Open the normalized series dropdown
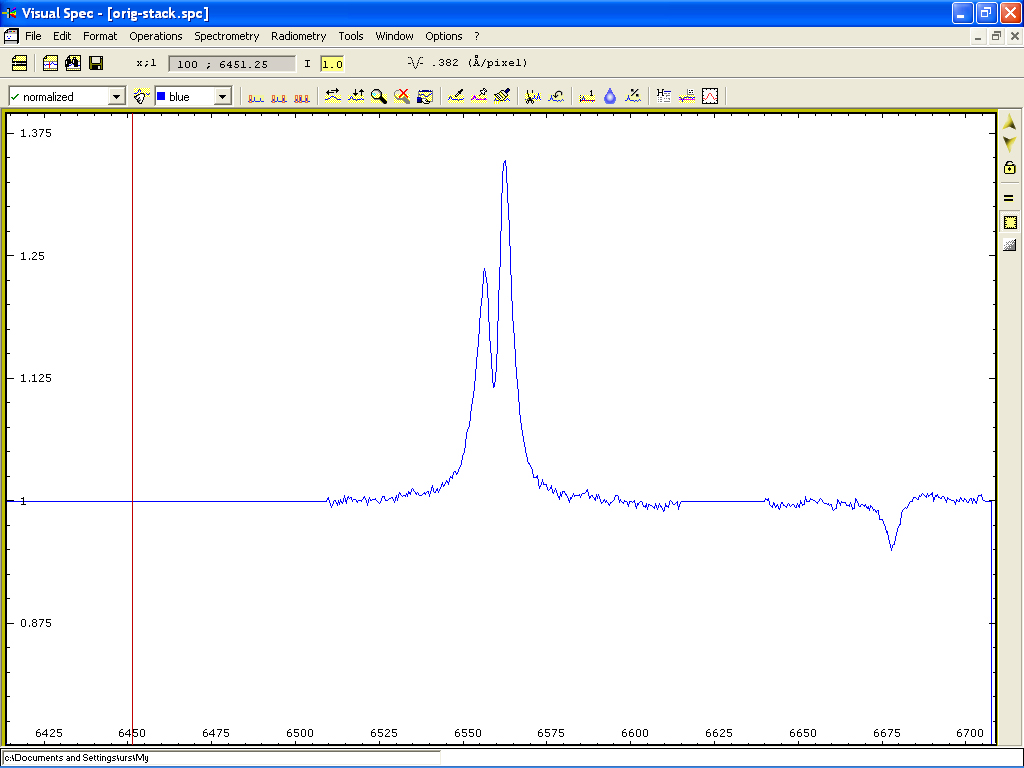 [116, 97]
